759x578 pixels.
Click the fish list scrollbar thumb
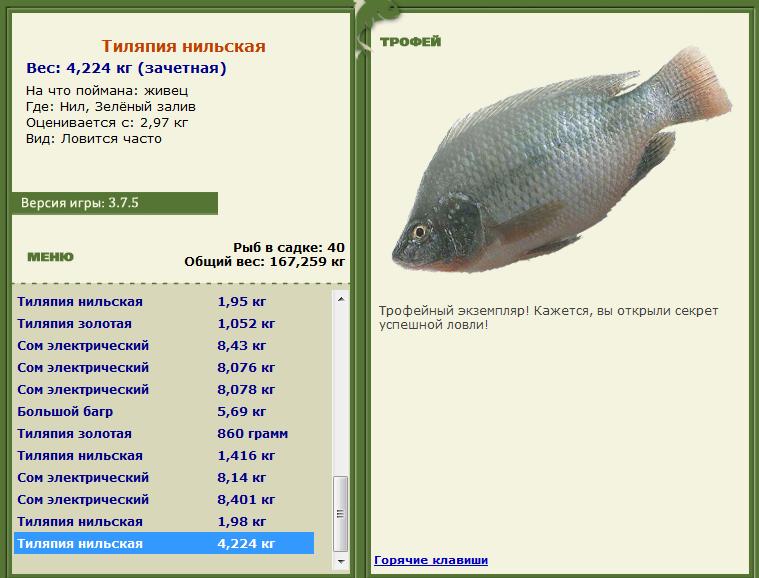pos(341,514)
